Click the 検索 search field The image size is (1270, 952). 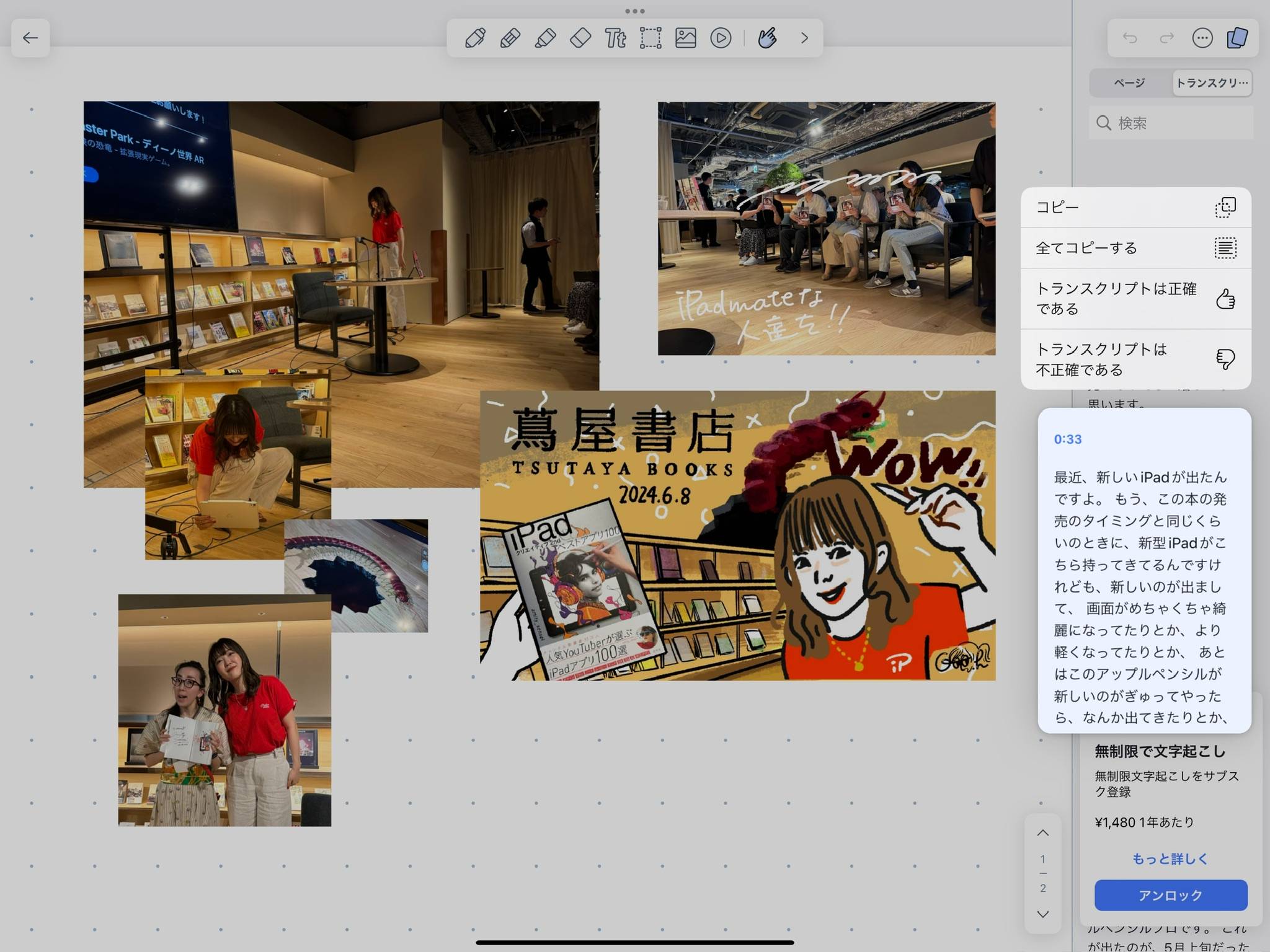1171,123
